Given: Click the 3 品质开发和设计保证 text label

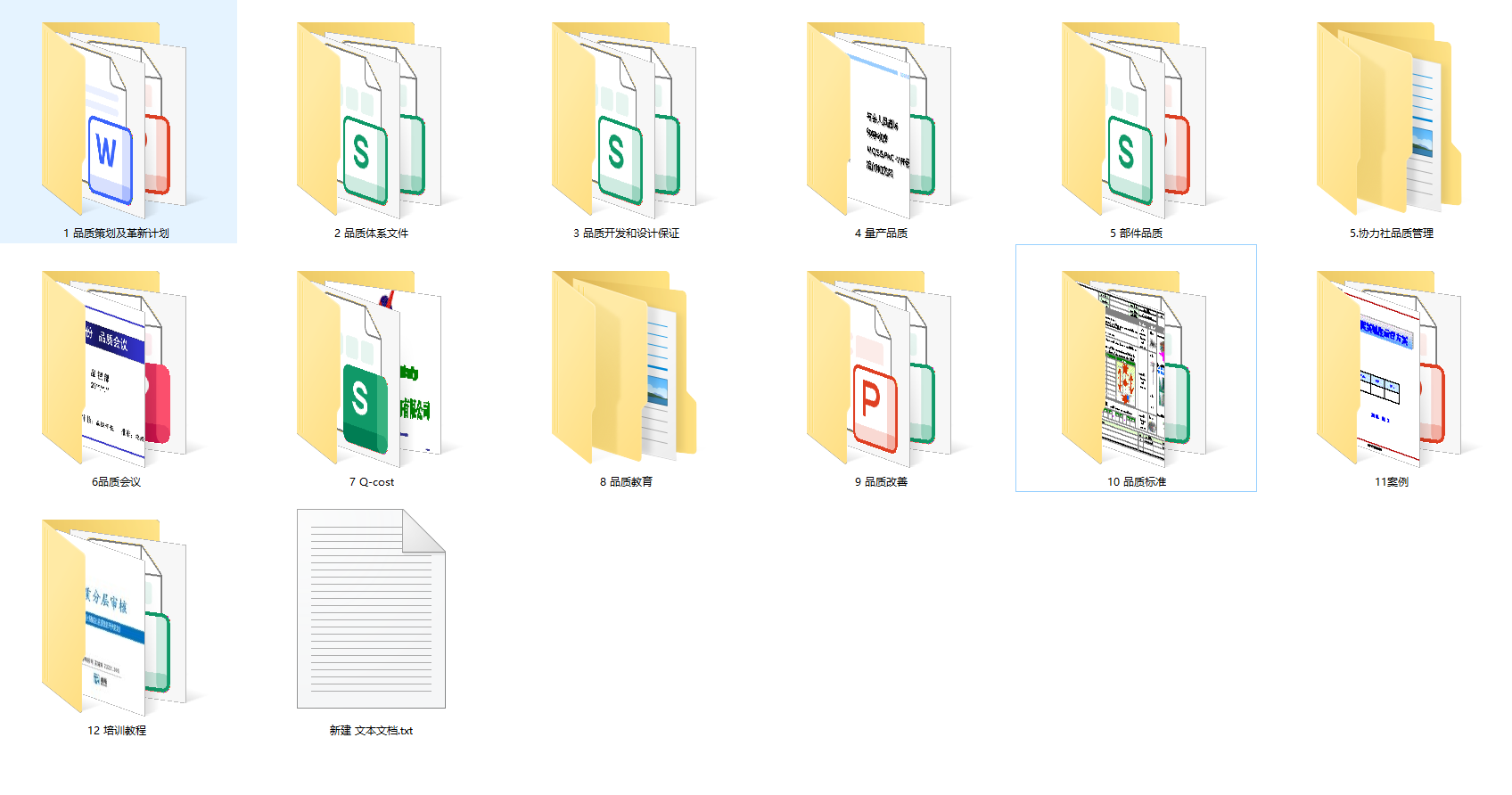Looking at the screenshot, I should [626, 234].
